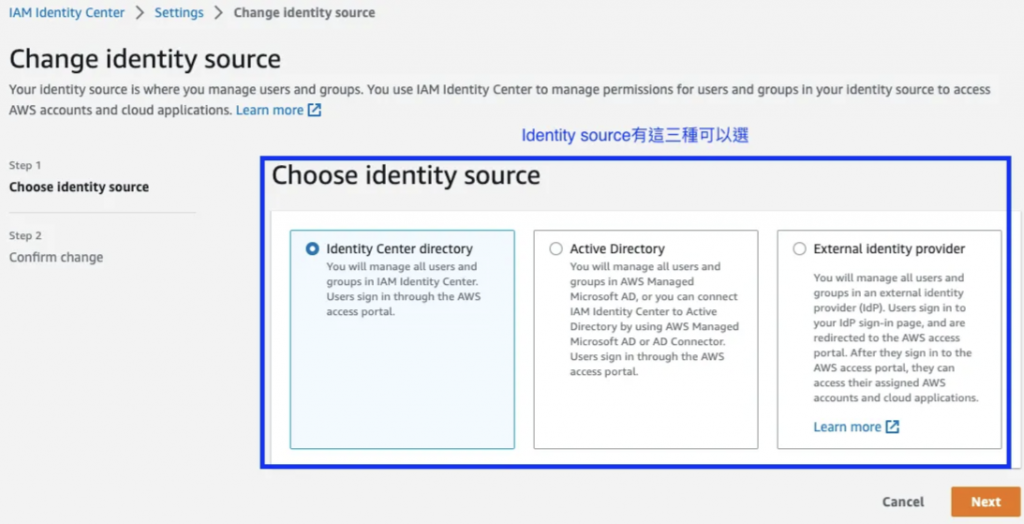
Task: Open Learn more in External identity provider card
Action: [847, 427]
